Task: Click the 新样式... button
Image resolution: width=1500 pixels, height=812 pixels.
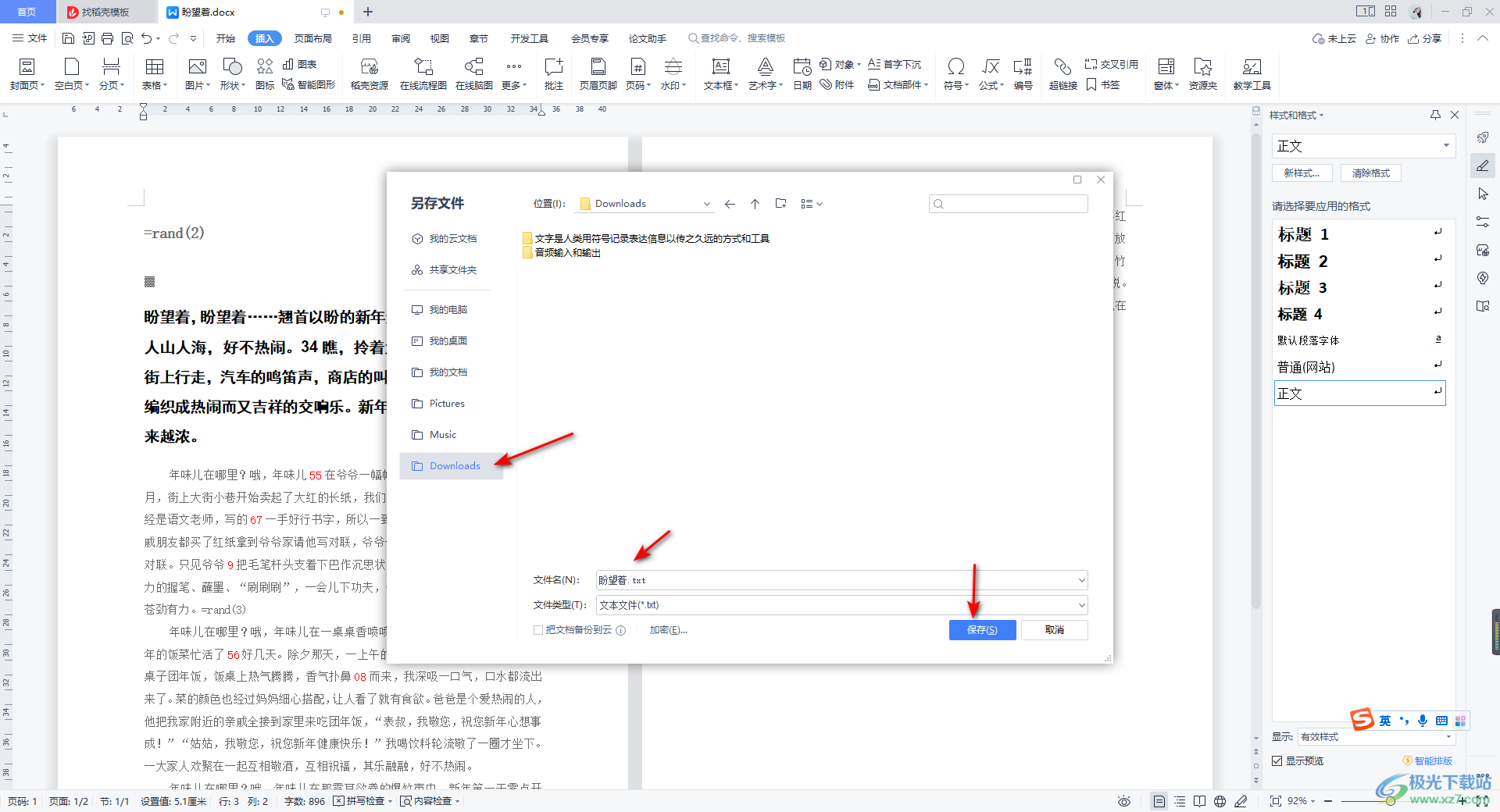Action: pyautogui.click(x=1302, y=173)
